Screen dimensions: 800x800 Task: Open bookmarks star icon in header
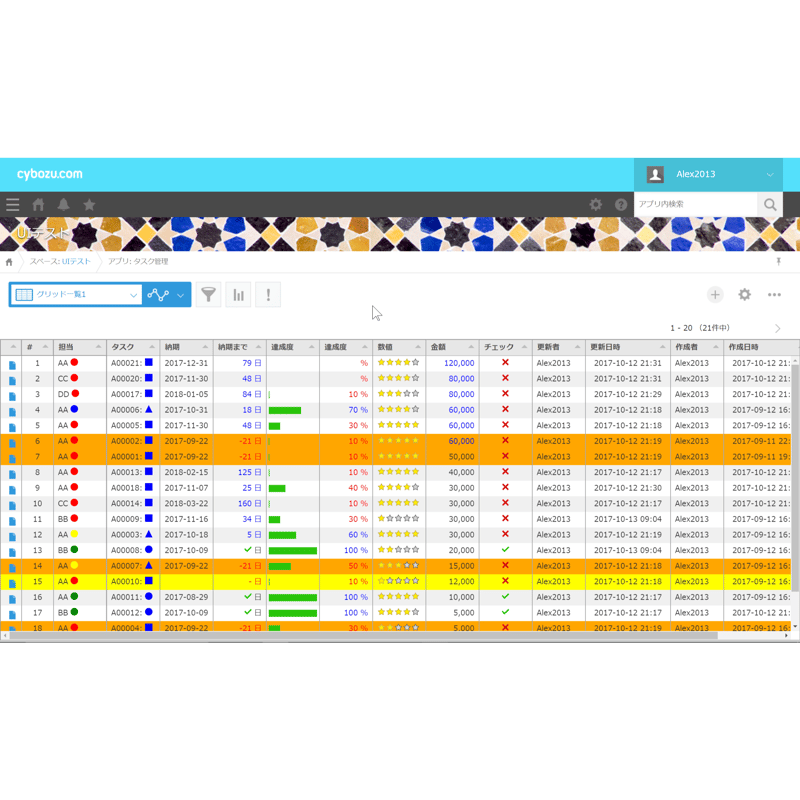pyautogui.click(x=89, y=205)
